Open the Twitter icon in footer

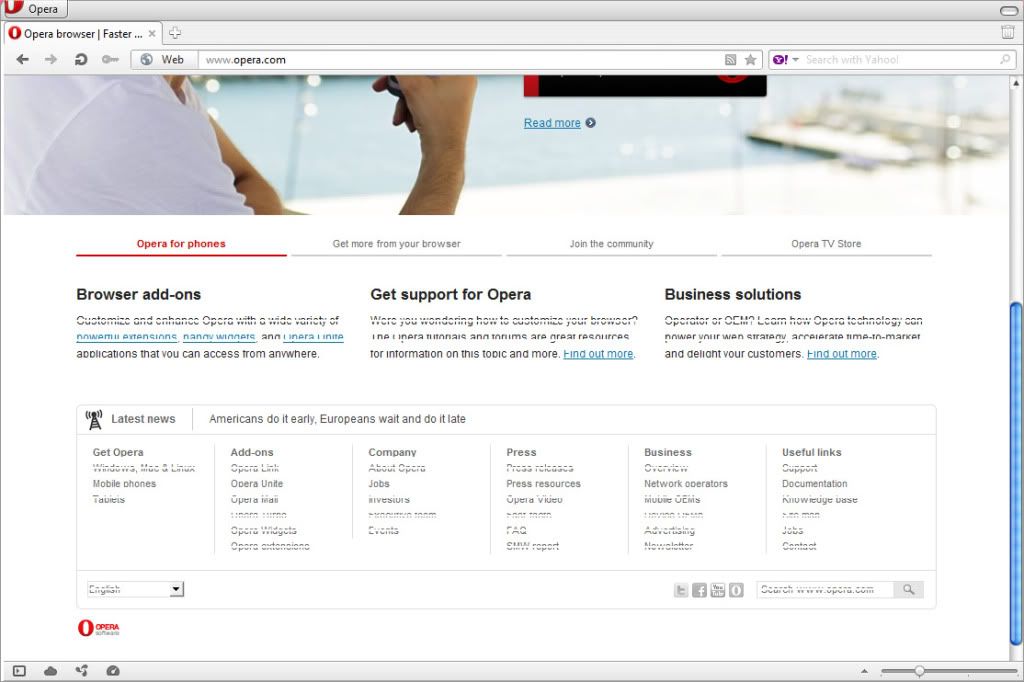pyautogui.click(x=681, y=590)
